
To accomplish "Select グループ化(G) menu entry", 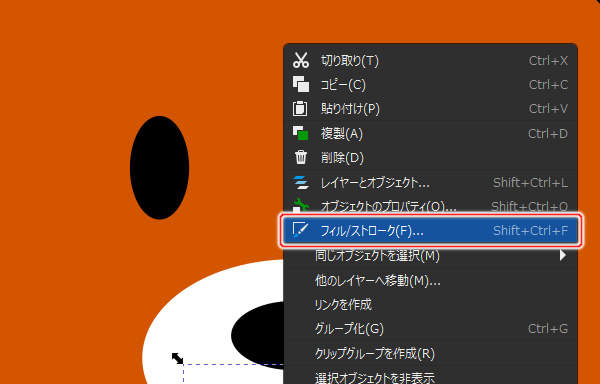I will tap(430, 329).
